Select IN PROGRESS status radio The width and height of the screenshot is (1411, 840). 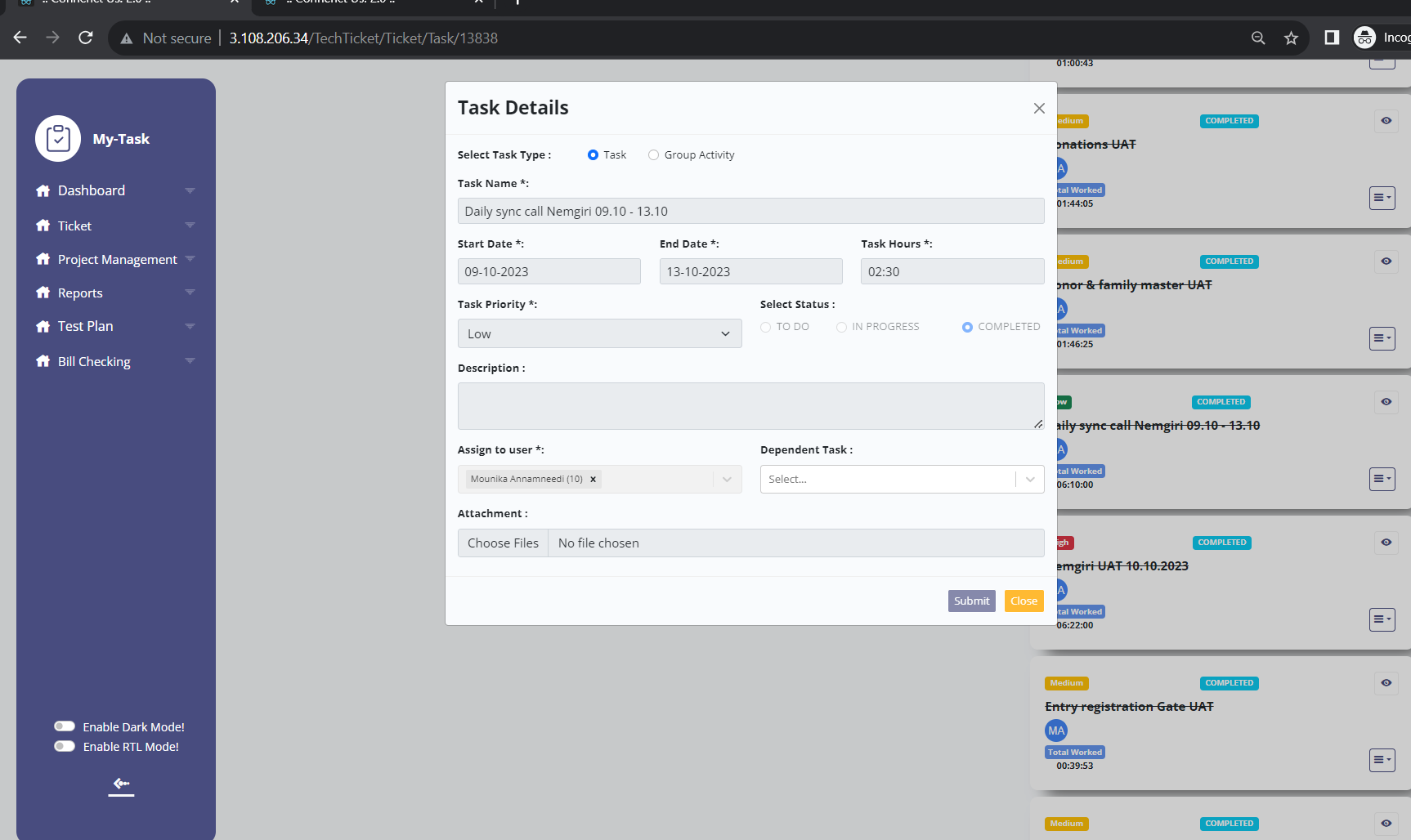tap(841, 327)
